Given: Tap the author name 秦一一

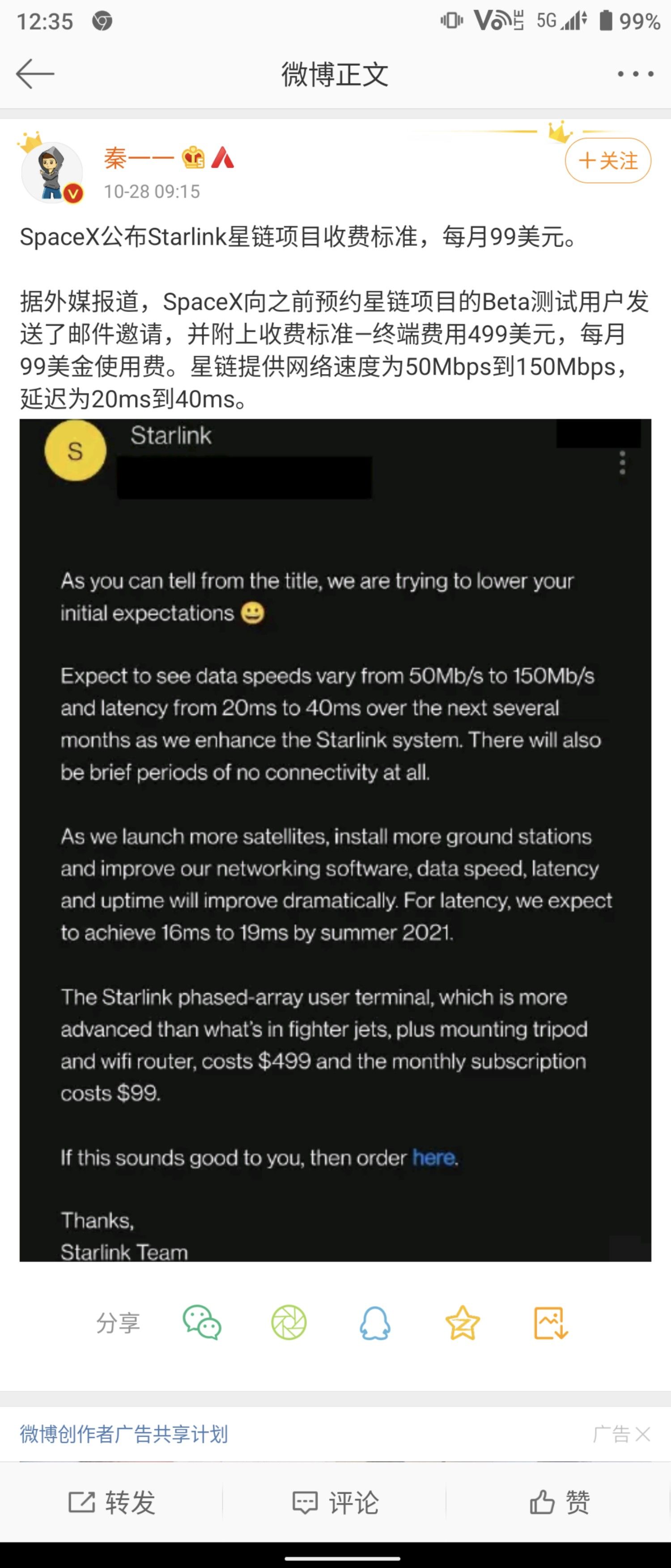Looking at the screenshot, I should click(139, 158).
